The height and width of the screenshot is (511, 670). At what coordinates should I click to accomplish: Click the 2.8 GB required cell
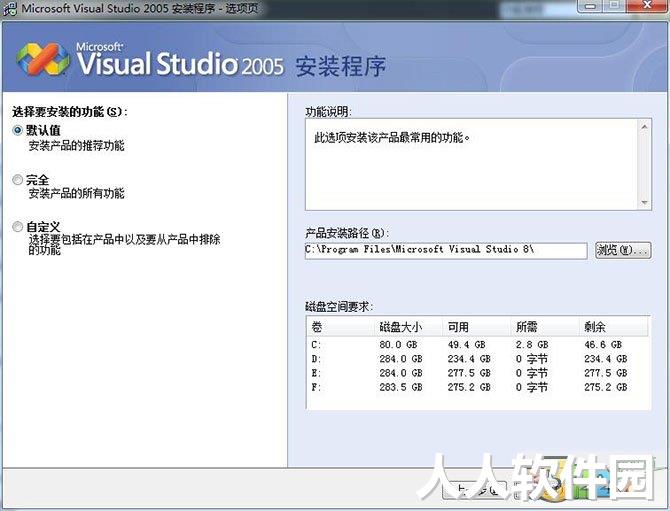(x=532, y=345)
